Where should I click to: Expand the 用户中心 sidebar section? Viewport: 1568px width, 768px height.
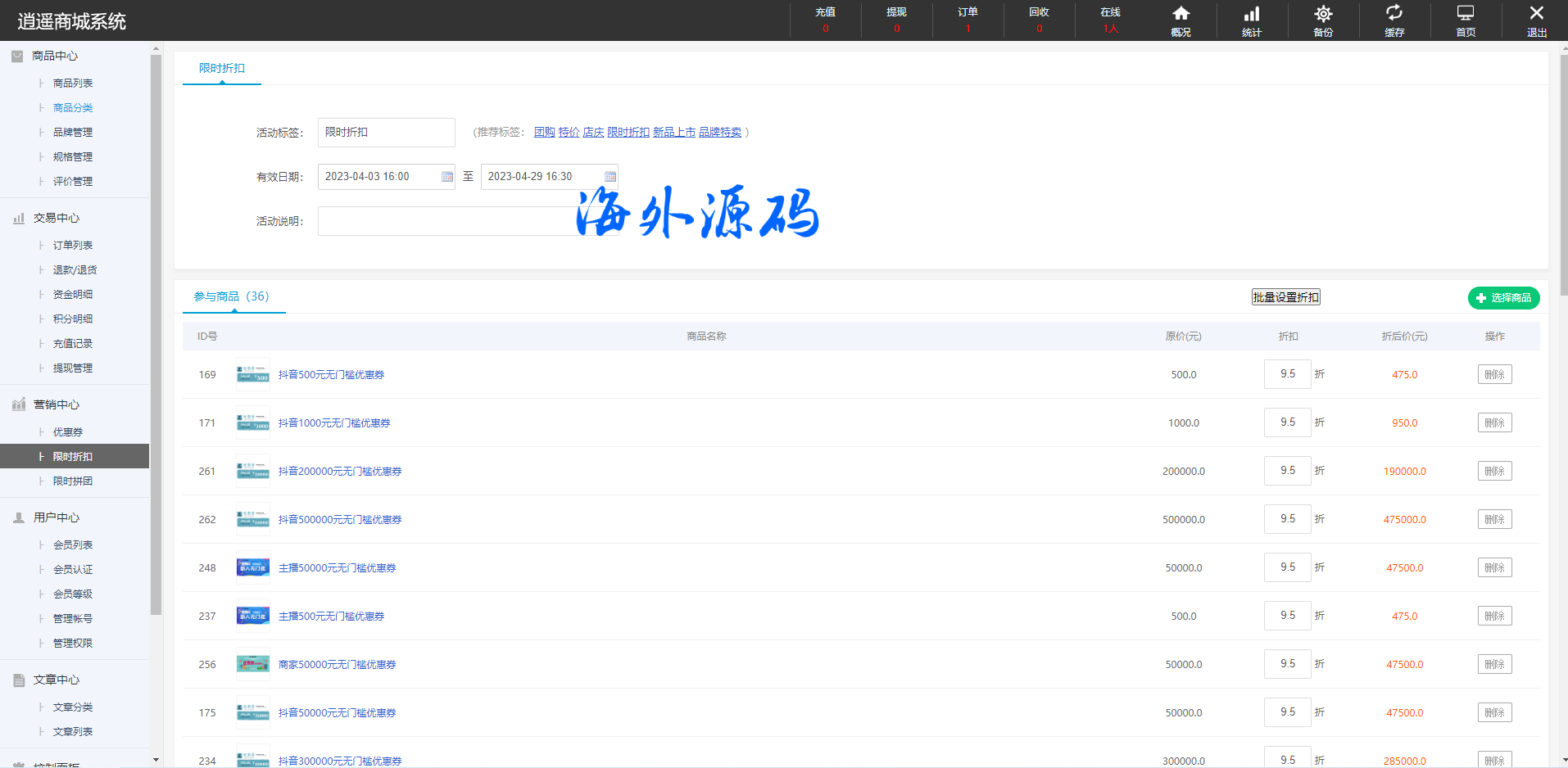click(56, 517)
